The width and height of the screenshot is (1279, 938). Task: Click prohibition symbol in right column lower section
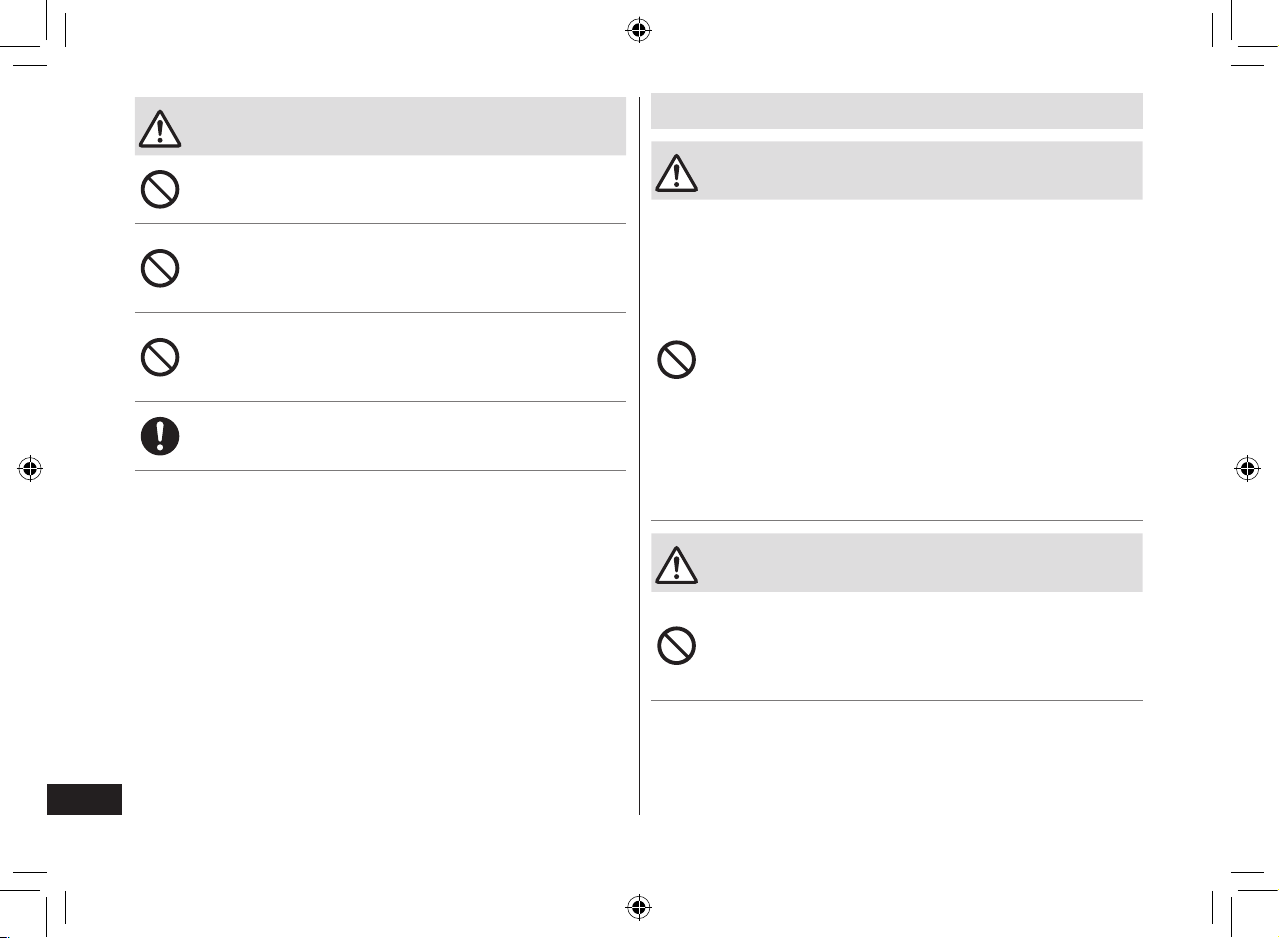click(x=677, y=647)
